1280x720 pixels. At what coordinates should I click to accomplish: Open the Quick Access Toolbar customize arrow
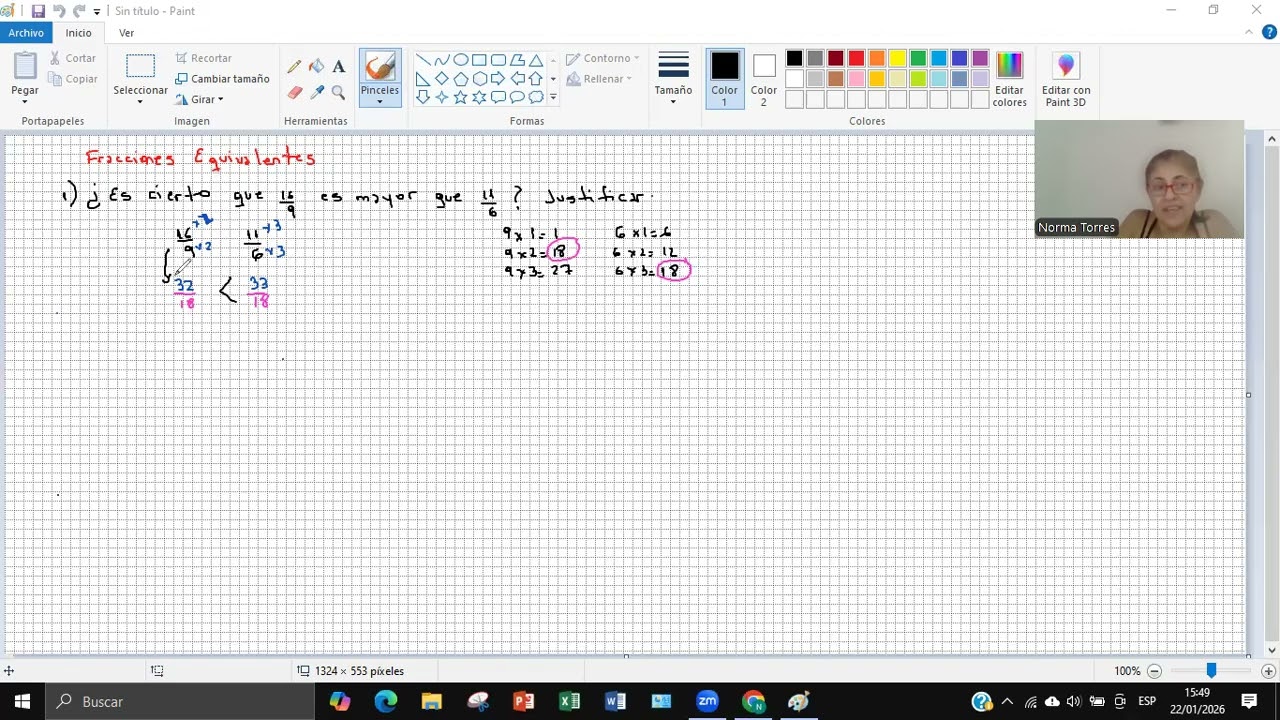(97, 12)
